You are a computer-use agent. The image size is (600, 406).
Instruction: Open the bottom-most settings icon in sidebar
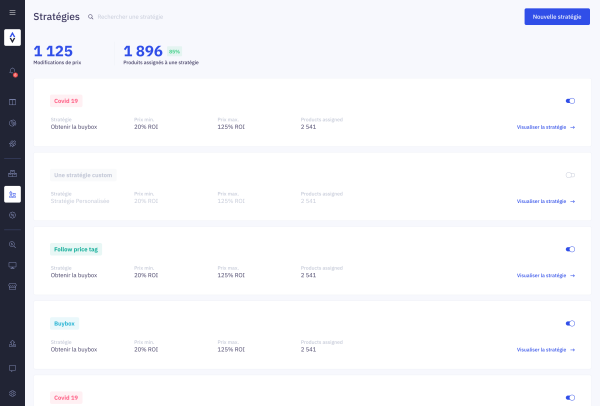pos(12,393)
